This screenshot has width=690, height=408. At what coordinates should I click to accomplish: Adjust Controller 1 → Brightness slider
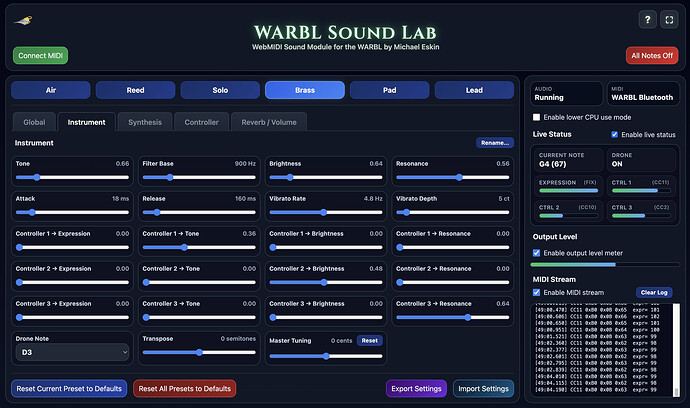tap(326, 247)
